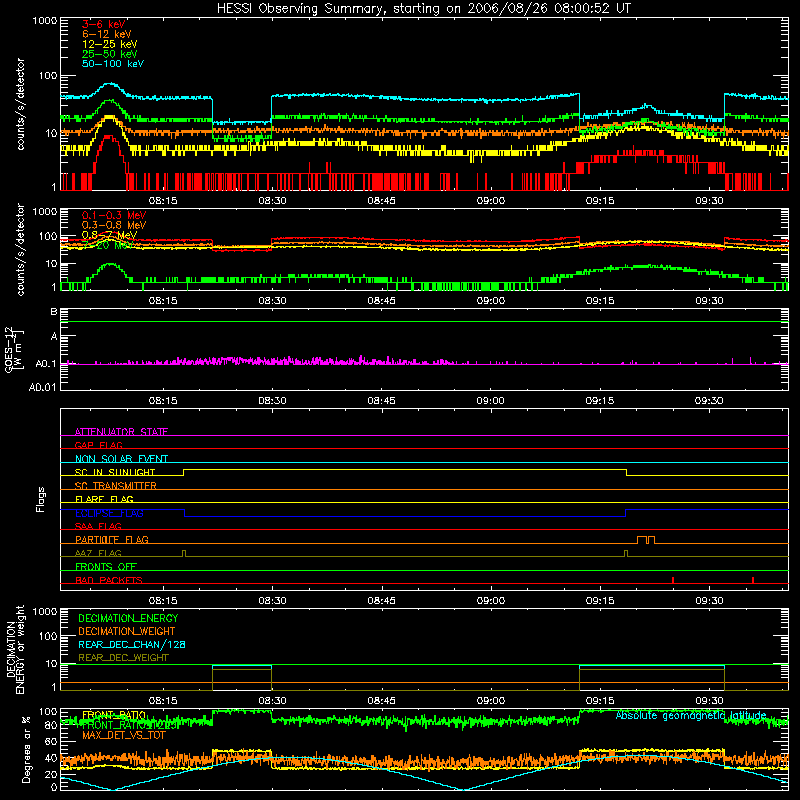Screen dimensions: 800x800
Task: Click the REAR_DEC_WEIGHT legend label
Action: click(x=123, y=658)
